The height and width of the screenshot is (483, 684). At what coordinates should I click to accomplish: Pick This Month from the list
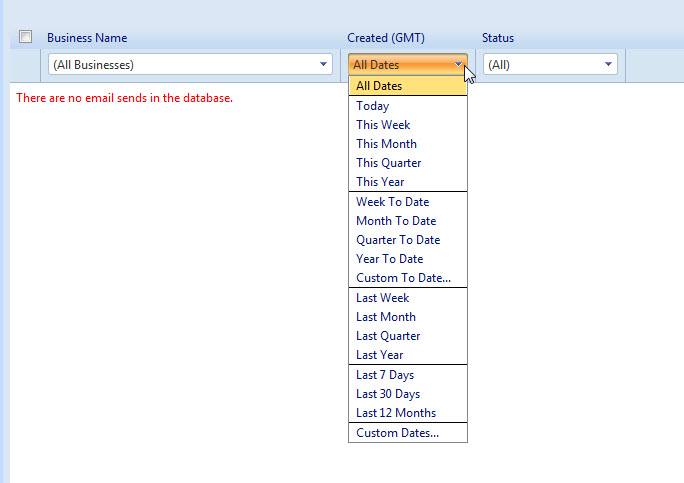click(386, 144)
